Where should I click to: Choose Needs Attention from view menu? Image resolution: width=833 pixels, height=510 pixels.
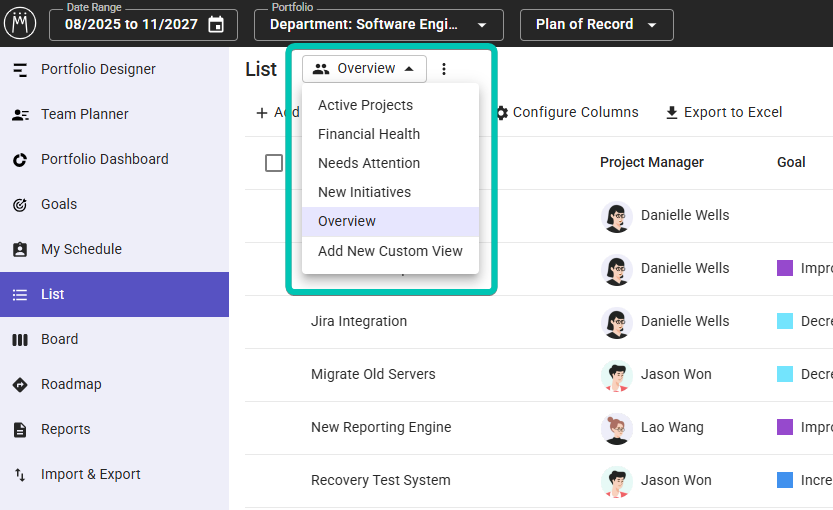point(369,163)
